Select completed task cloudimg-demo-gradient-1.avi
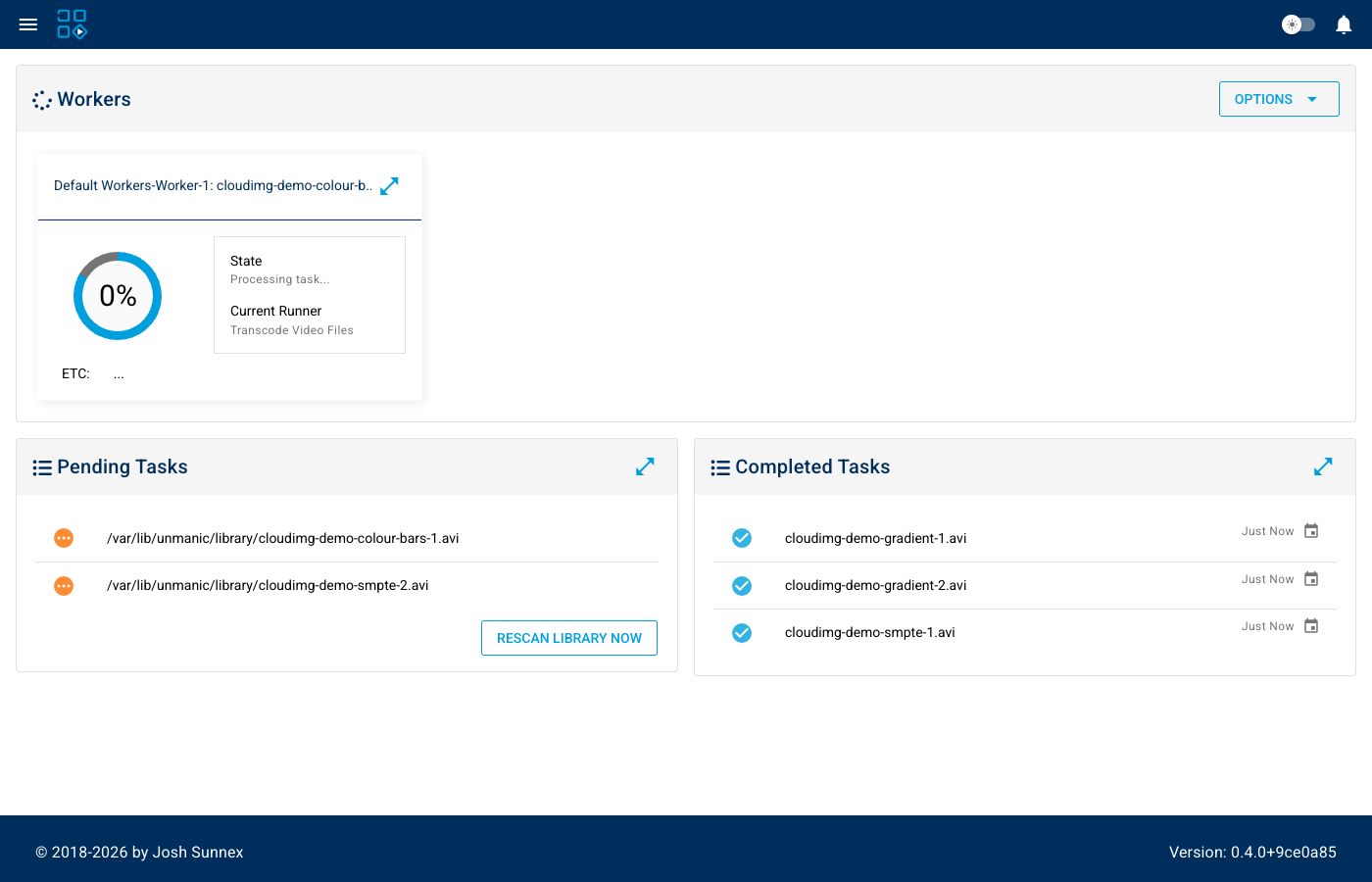The height and width of the screenshot is (882, 1372). point(1025,538)
